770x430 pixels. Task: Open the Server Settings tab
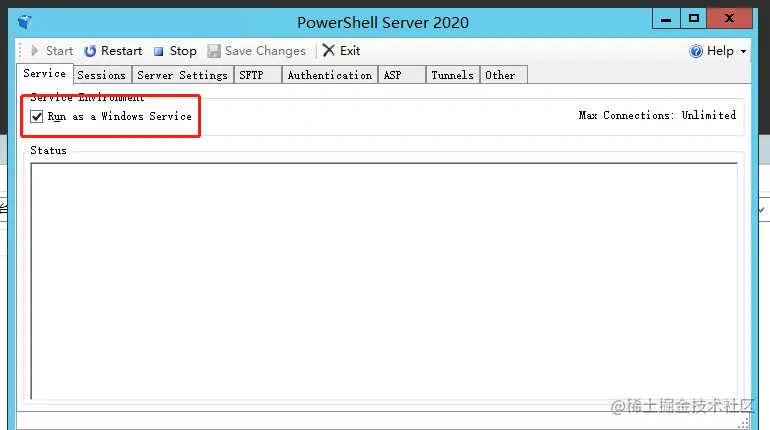tap(182, 75)
